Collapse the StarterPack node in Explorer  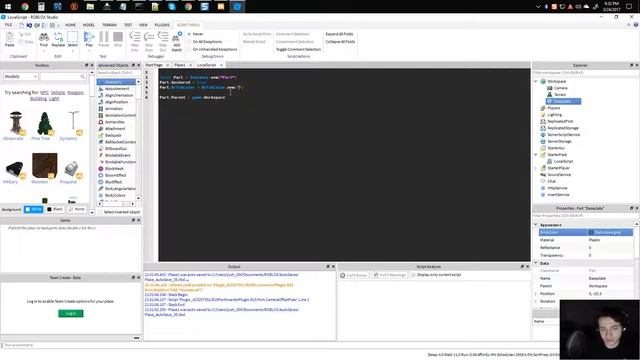536,155
